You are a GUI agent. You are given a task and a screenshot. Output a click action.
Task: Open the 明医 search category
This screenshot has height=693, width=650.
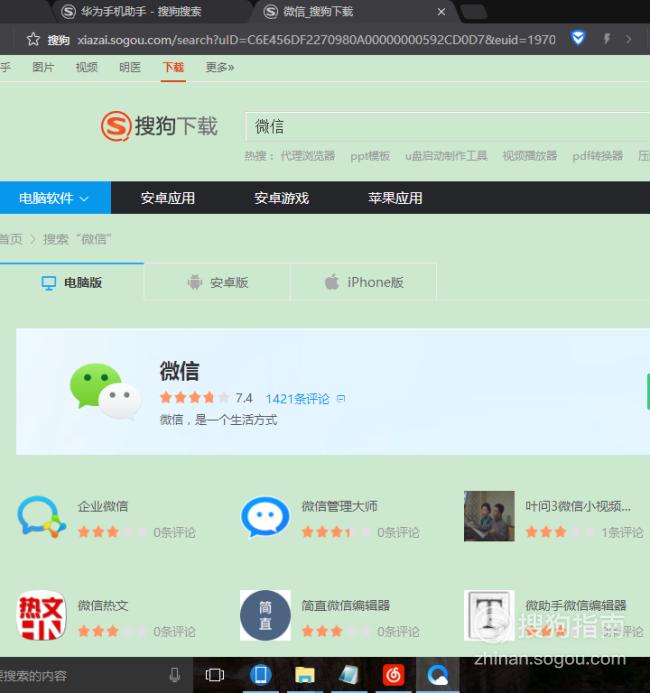tap(129, 67)
